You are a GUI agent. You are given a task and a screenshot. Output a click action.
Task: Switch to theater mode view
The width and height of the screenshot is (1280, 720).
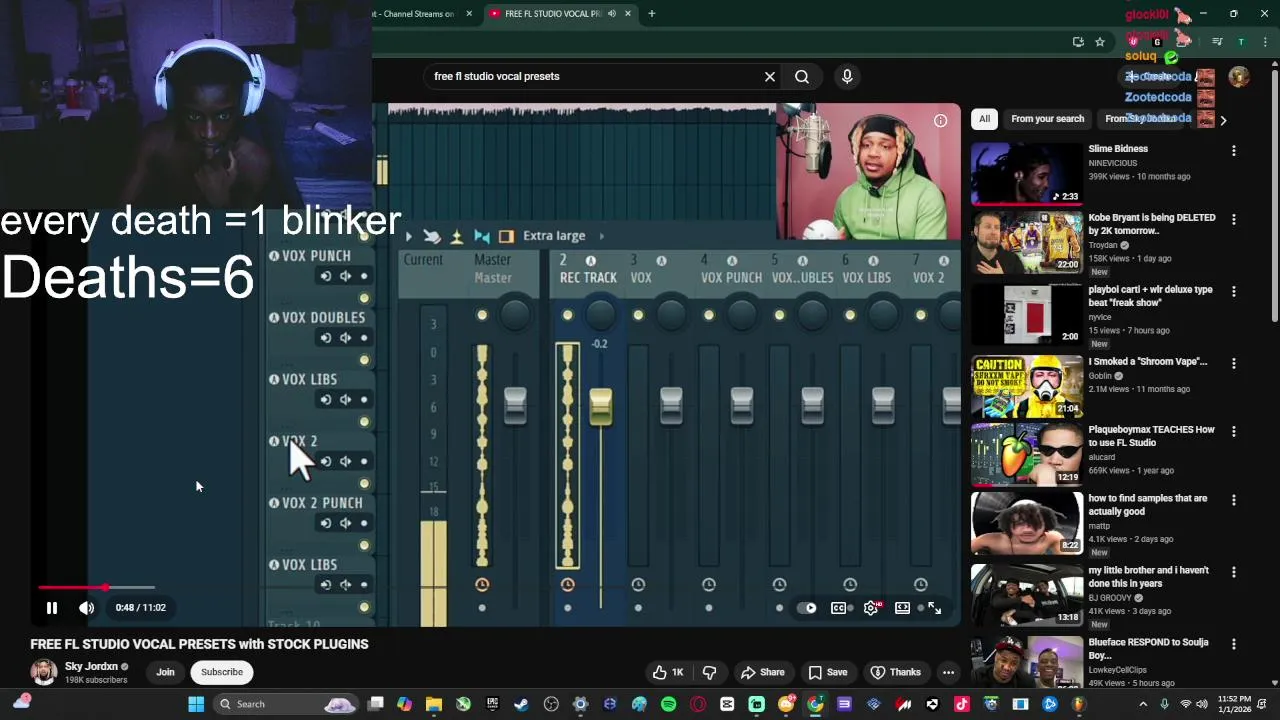(x=902, y=608)
